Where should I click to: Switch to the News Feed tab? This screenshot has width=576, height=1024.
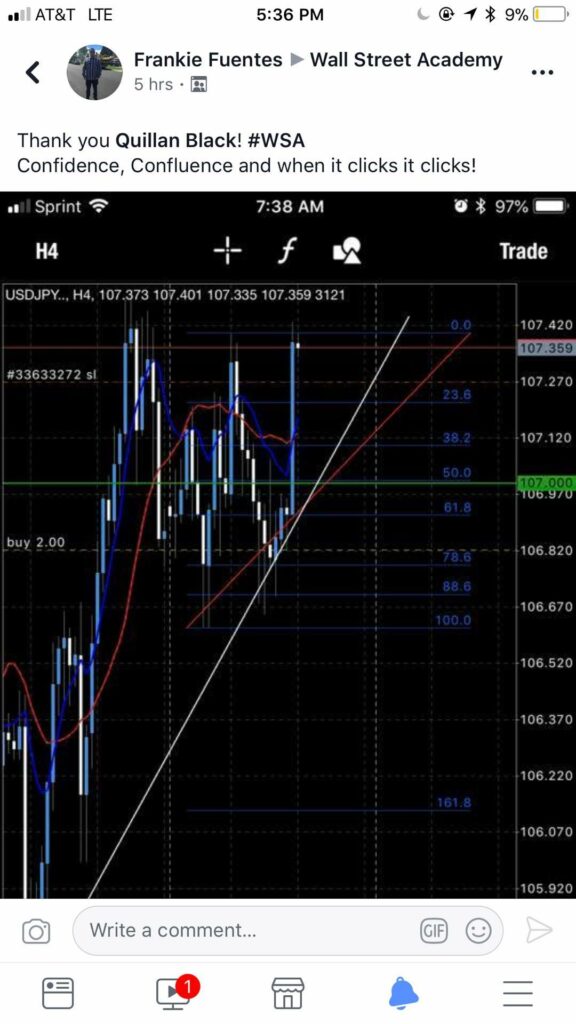click(x=57, y=993)
